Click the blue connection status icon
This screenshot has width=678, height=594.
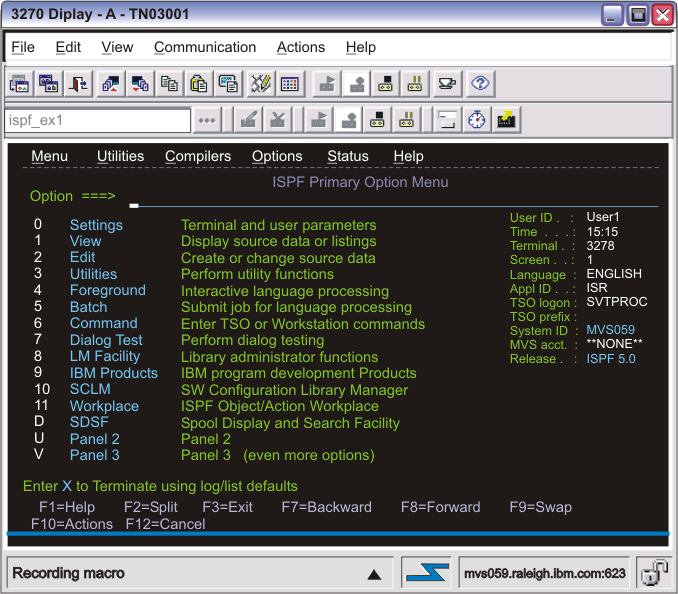click(426, 573)
